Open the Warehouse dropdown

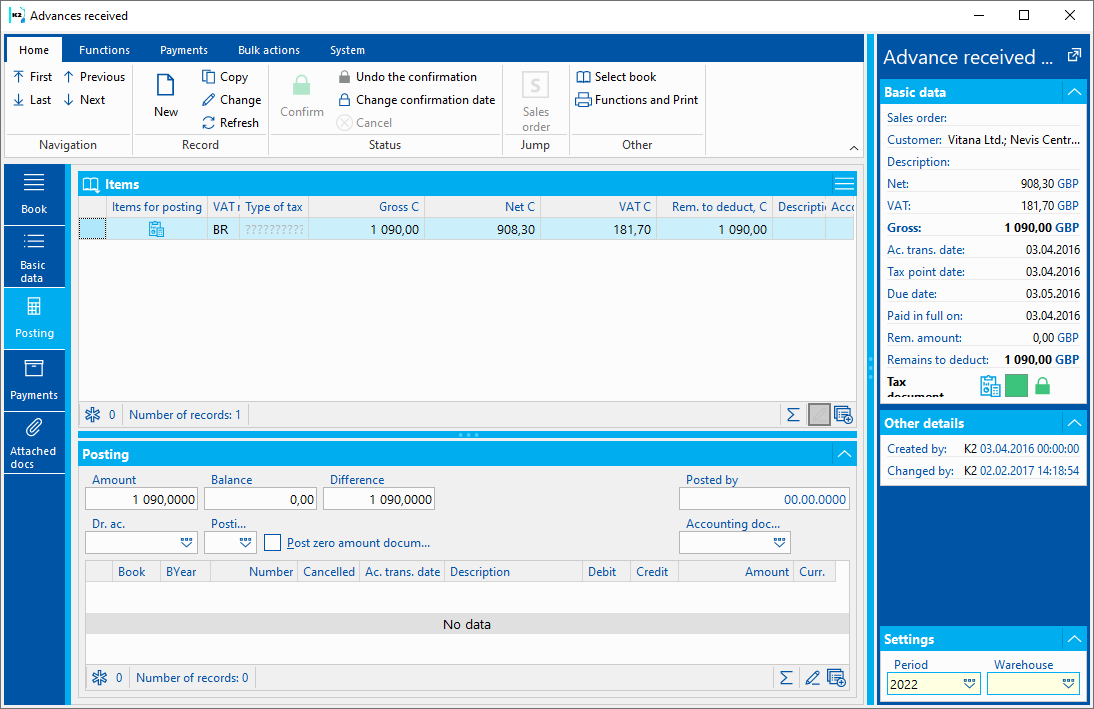pos(1068,684)
